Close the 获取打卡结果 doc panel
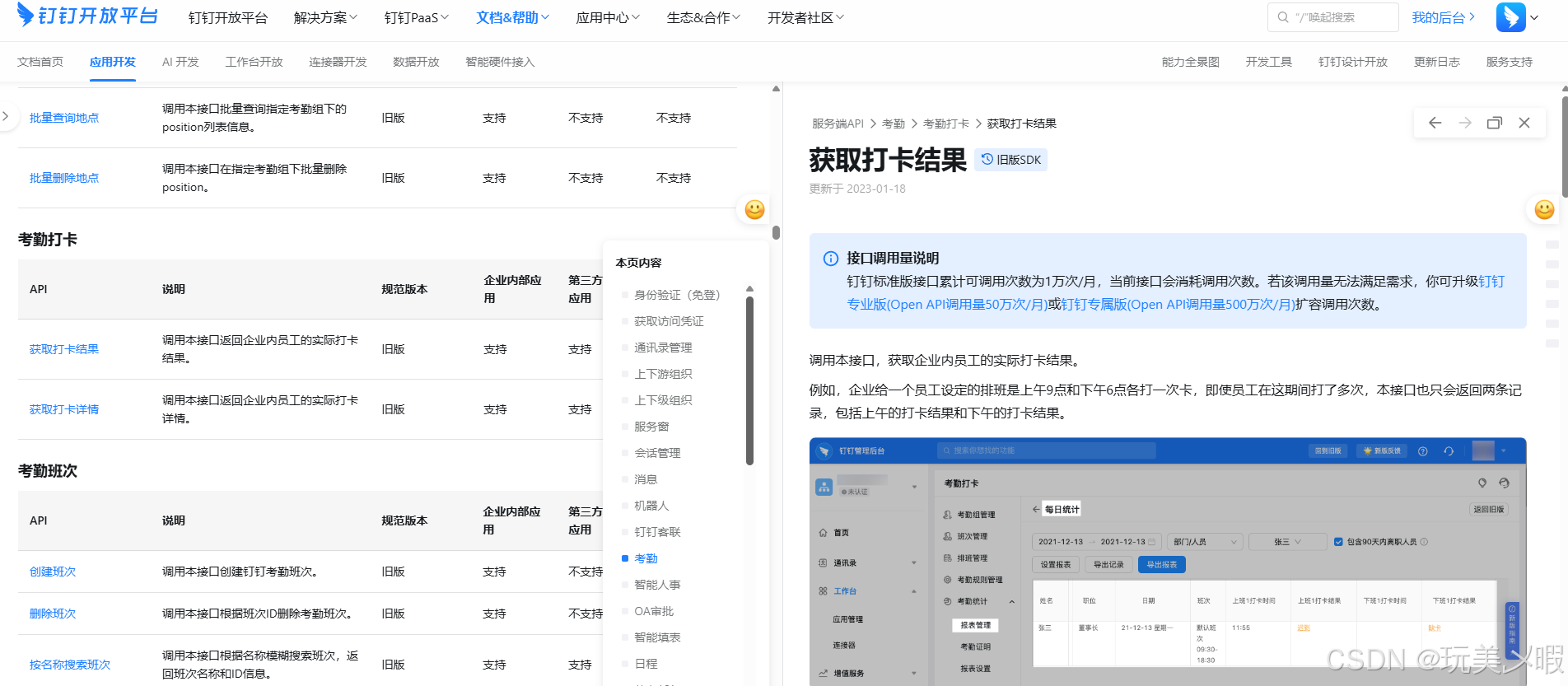The height and width of the screenshot is (686, 1568). click(1524, 123)
